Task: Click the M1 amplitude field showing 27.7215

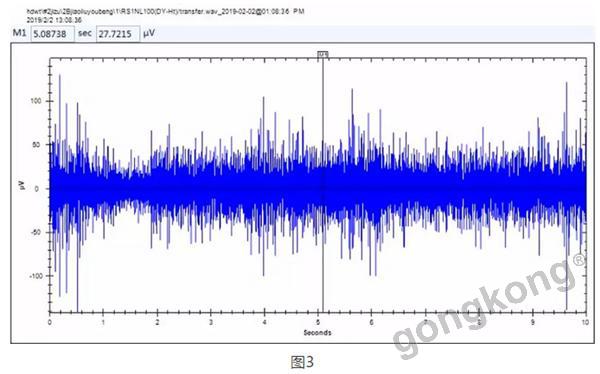Action: [x=118, y=34]
